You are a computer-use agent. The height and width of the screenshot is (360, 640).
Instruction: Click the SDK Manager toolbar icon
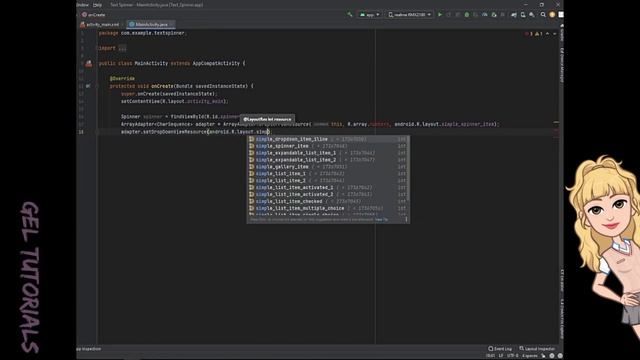coord(532,15)
